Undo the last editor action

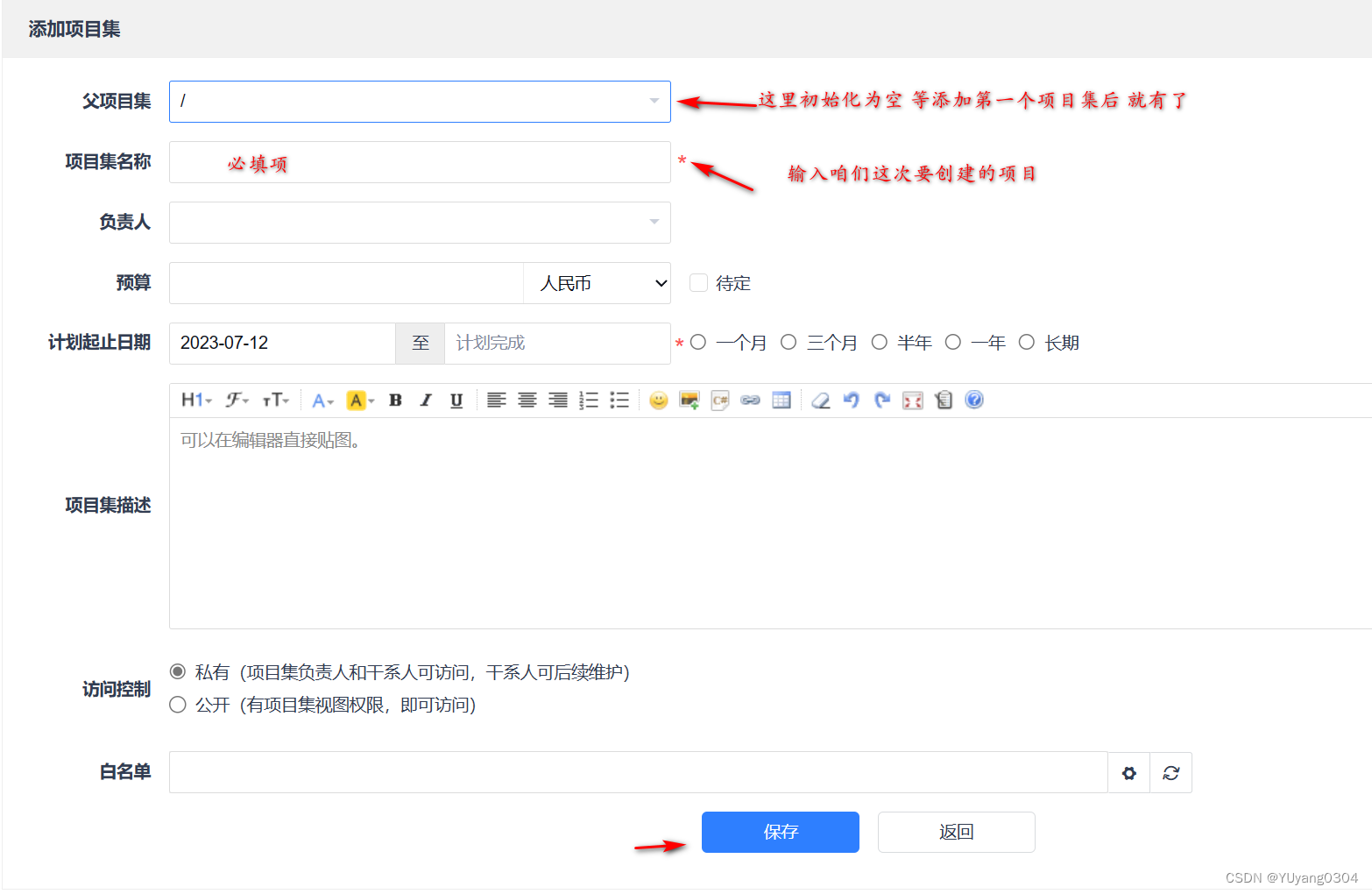pyautogui.click(x=852, y=401)
